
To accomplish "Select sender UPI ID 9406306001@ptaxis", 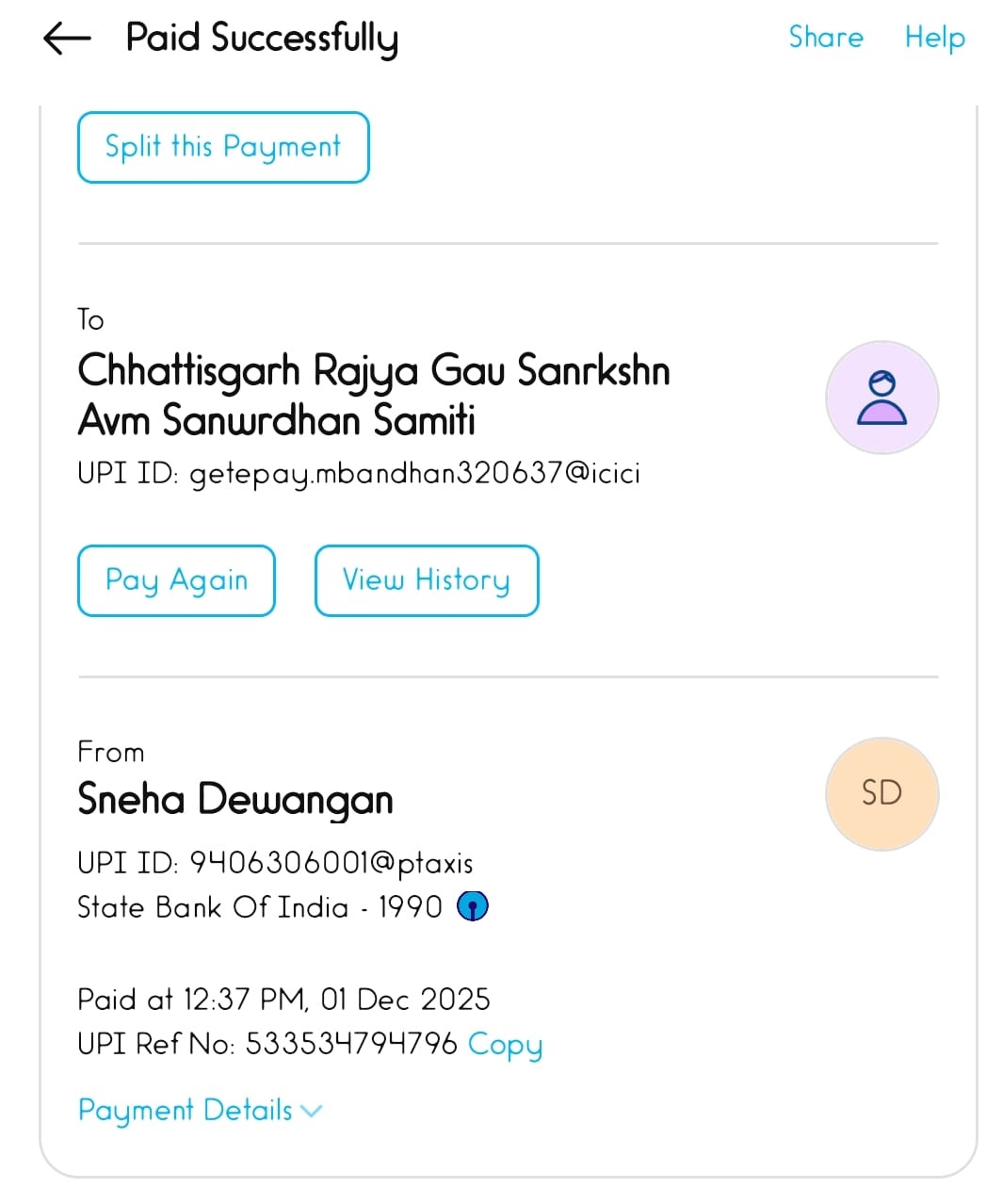I will tap(275, 862).
